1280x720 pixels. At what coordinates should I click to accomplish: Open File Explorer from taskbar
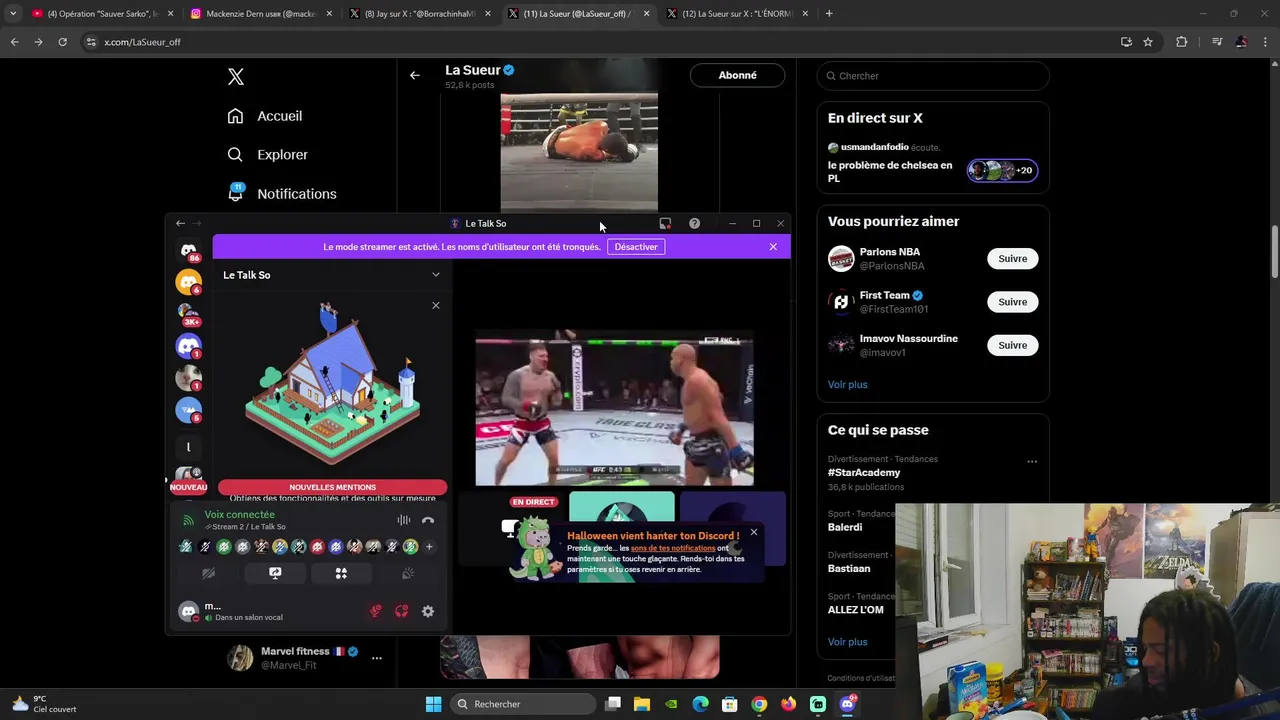[642, 704]
